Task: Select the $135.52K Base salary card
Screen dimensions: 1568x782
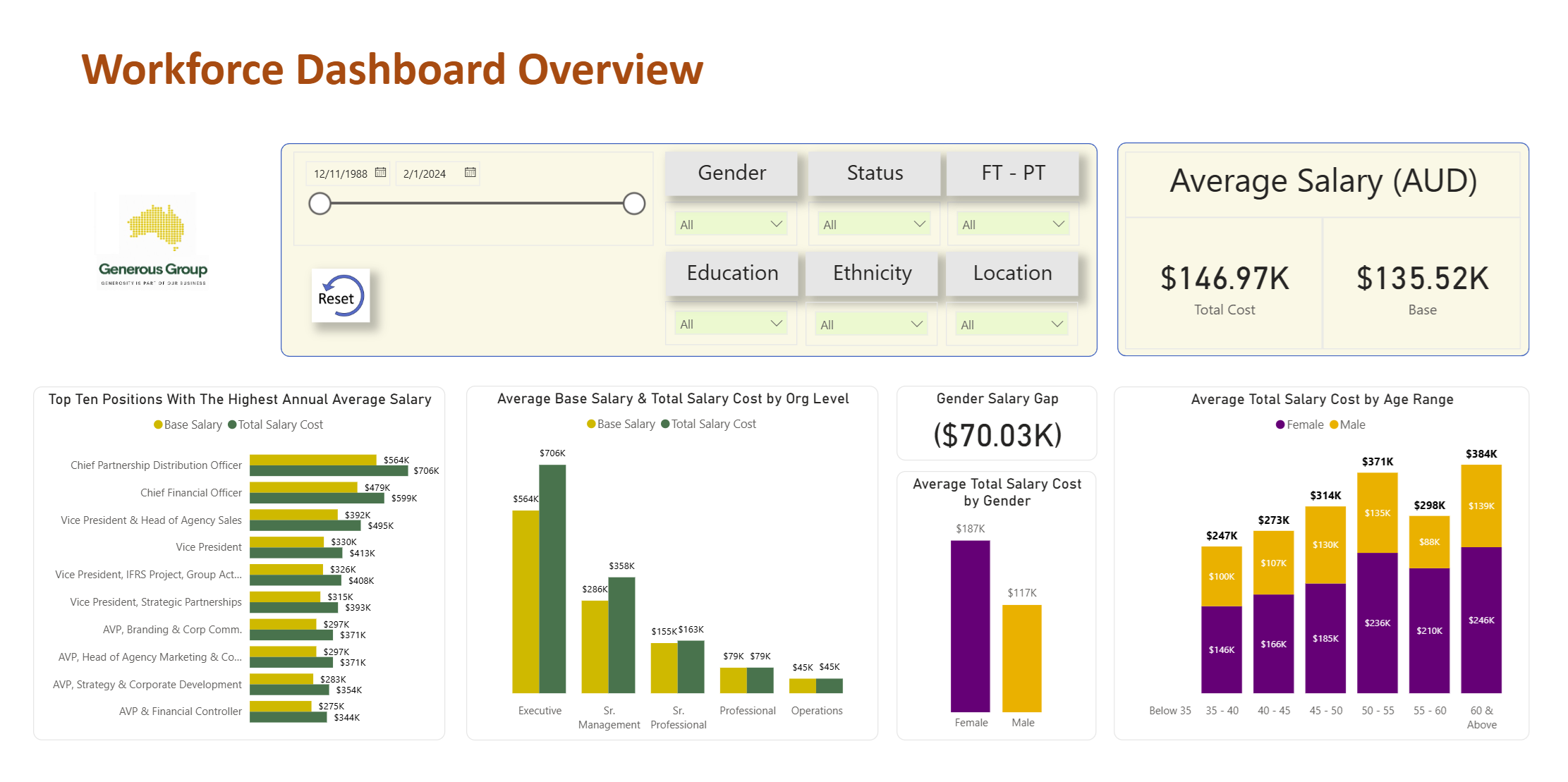Action: click(1422, 283)
